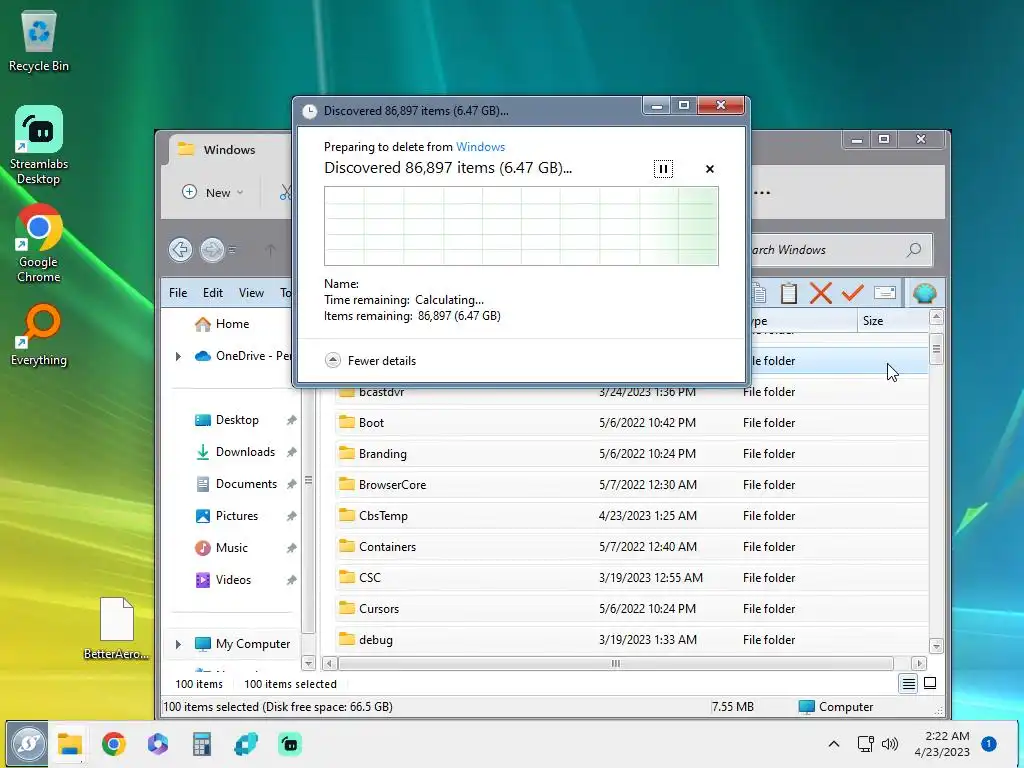The image size is (1024, 768).
Task: Open File Explorer from the taskbar
Action: coord(69,744)
